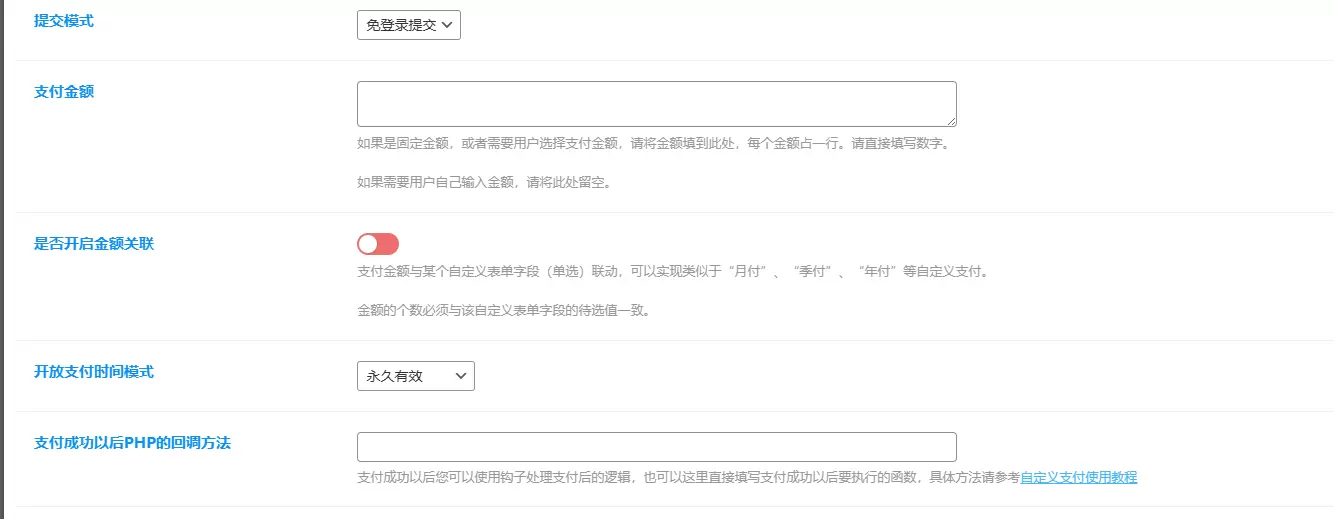Click the chevron arrow beside 永久有效
This screenshot has height=519, width=1334.
click(460, 376)
